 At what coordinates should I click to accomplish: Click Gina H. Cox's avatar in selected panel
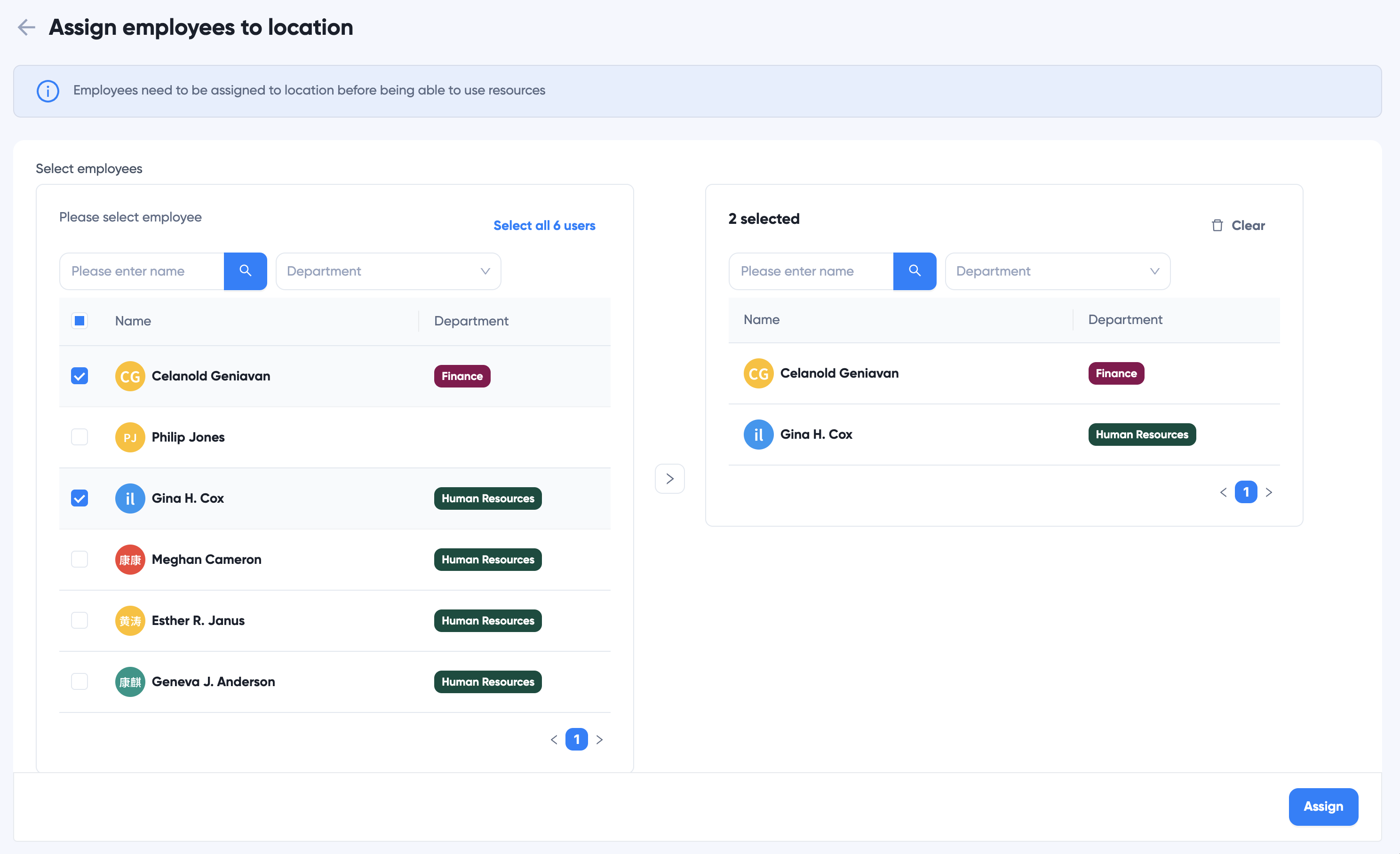coord(758,435)
